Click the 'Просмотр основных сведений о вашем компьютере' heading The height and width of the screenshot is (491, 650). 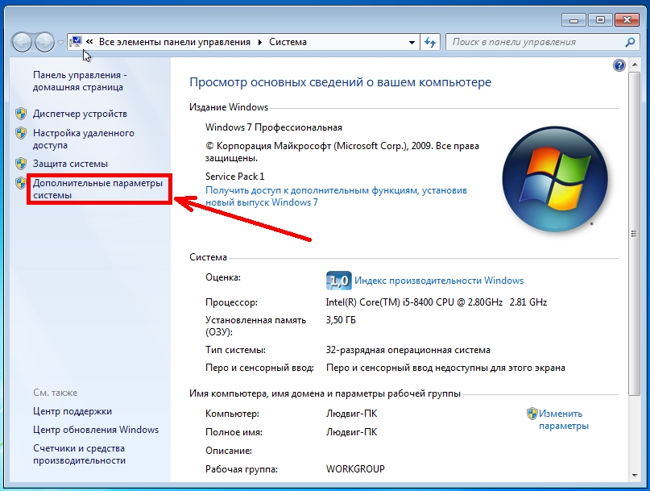pos(340,82)
